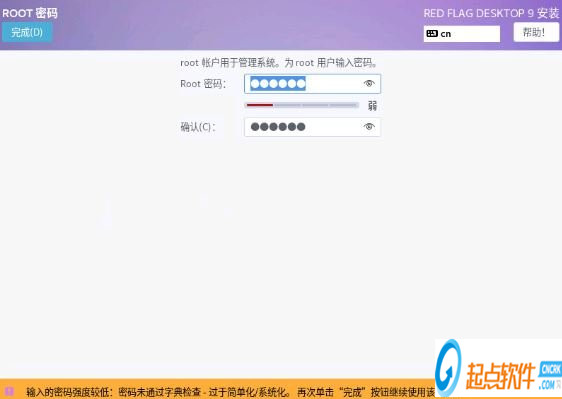Viewport: 562px width, 399px height.
Task: Click the Root 密码: label
Action: pos(203,84)
